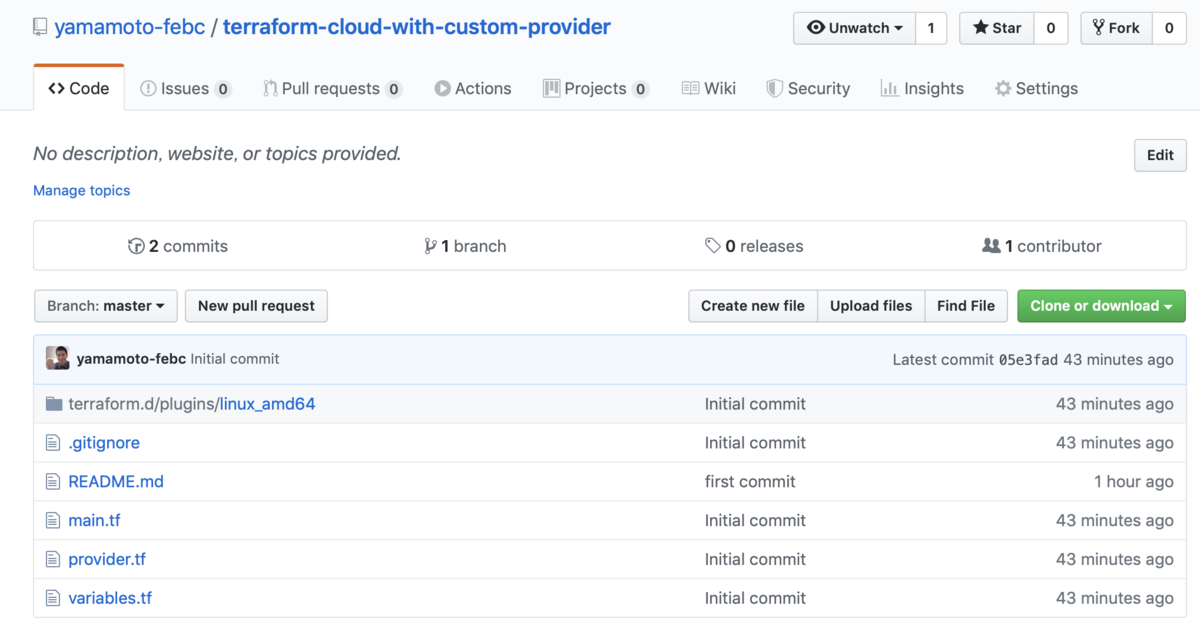Click the commits history clock icon
The width and height of the screenshot is (1200, 625).
pos(136,246)
